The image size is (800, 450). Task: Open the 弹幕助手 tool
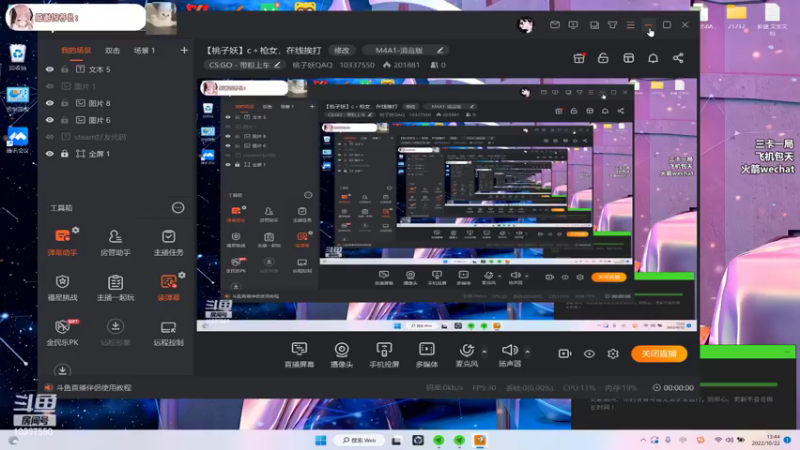click(62, 242)
